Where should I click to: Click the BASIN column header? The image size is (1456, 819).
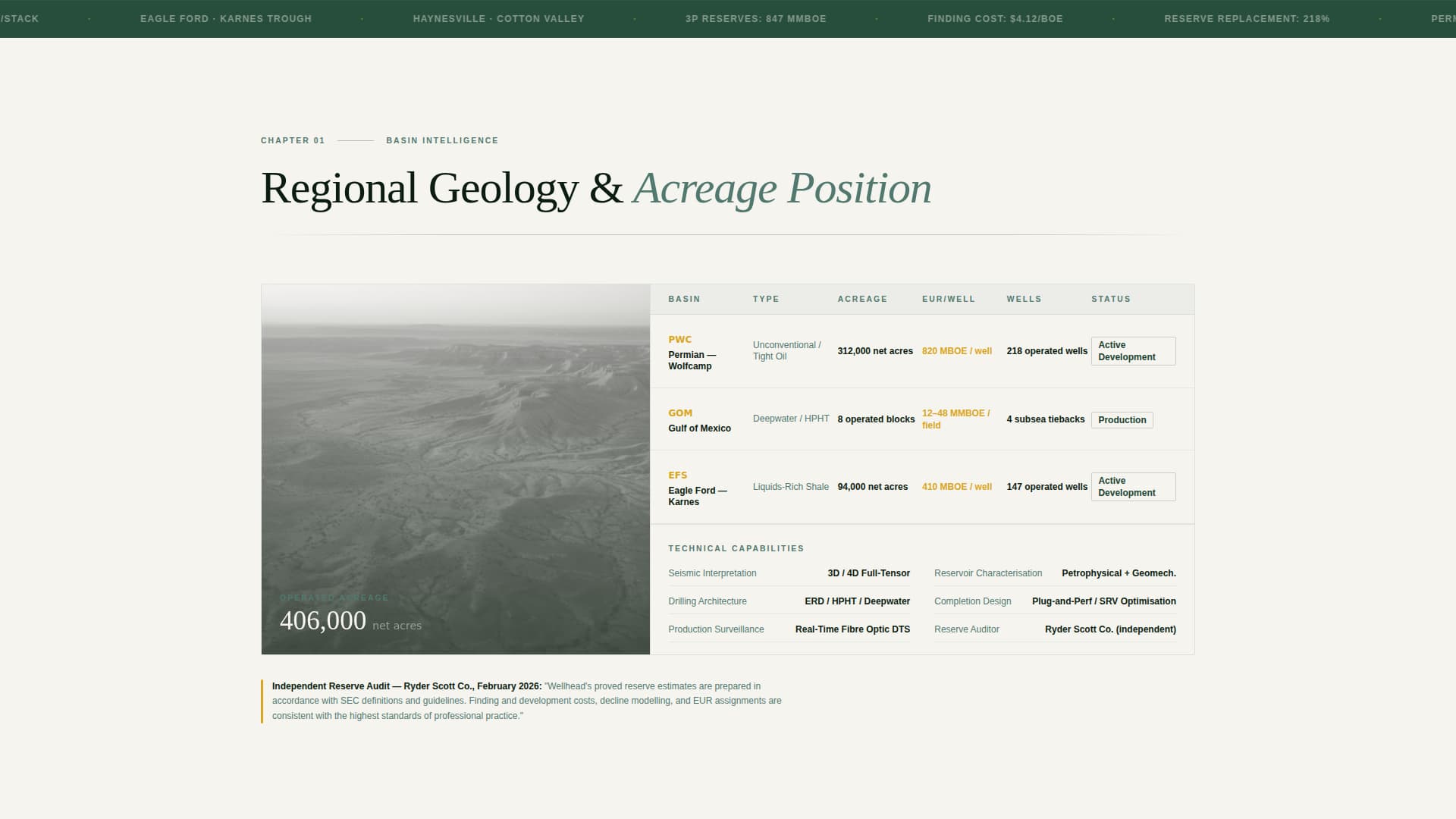684,299
